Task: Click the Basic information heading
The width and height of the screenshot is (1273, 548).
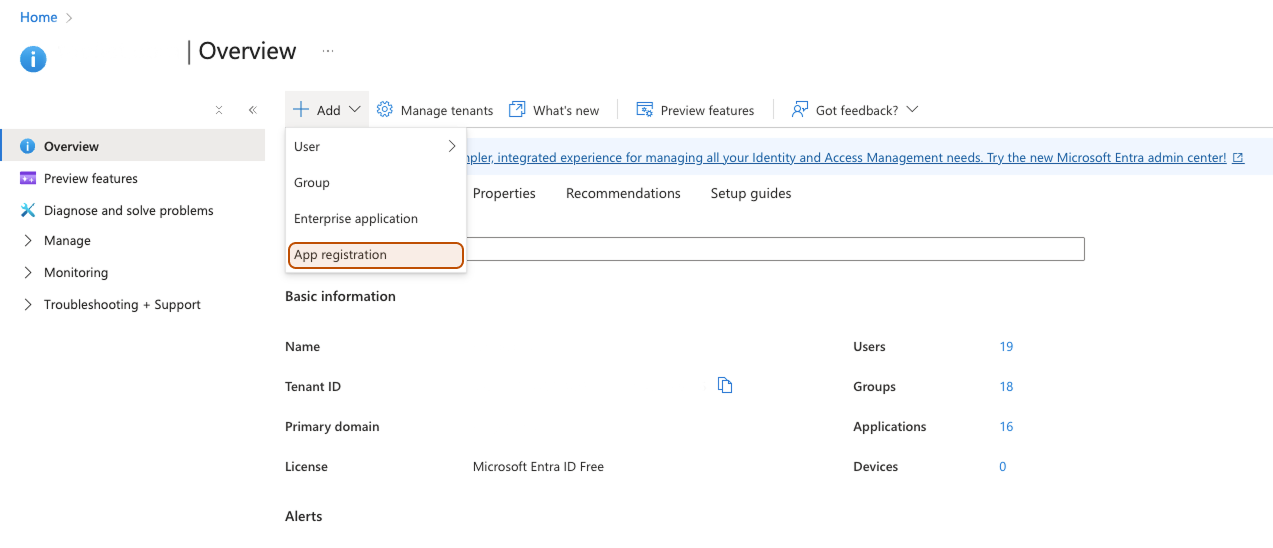Action: coord(340,296)
